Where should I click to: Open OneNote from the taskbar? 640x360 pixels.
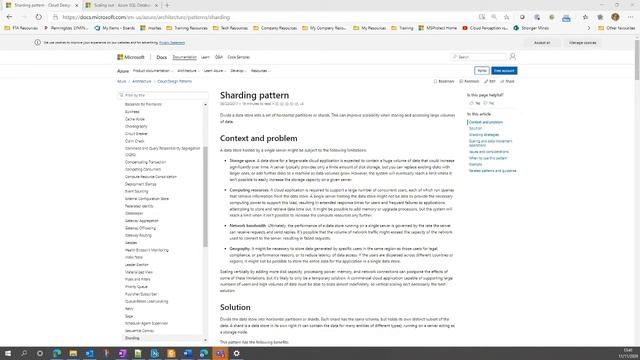(x=122, y=353)
